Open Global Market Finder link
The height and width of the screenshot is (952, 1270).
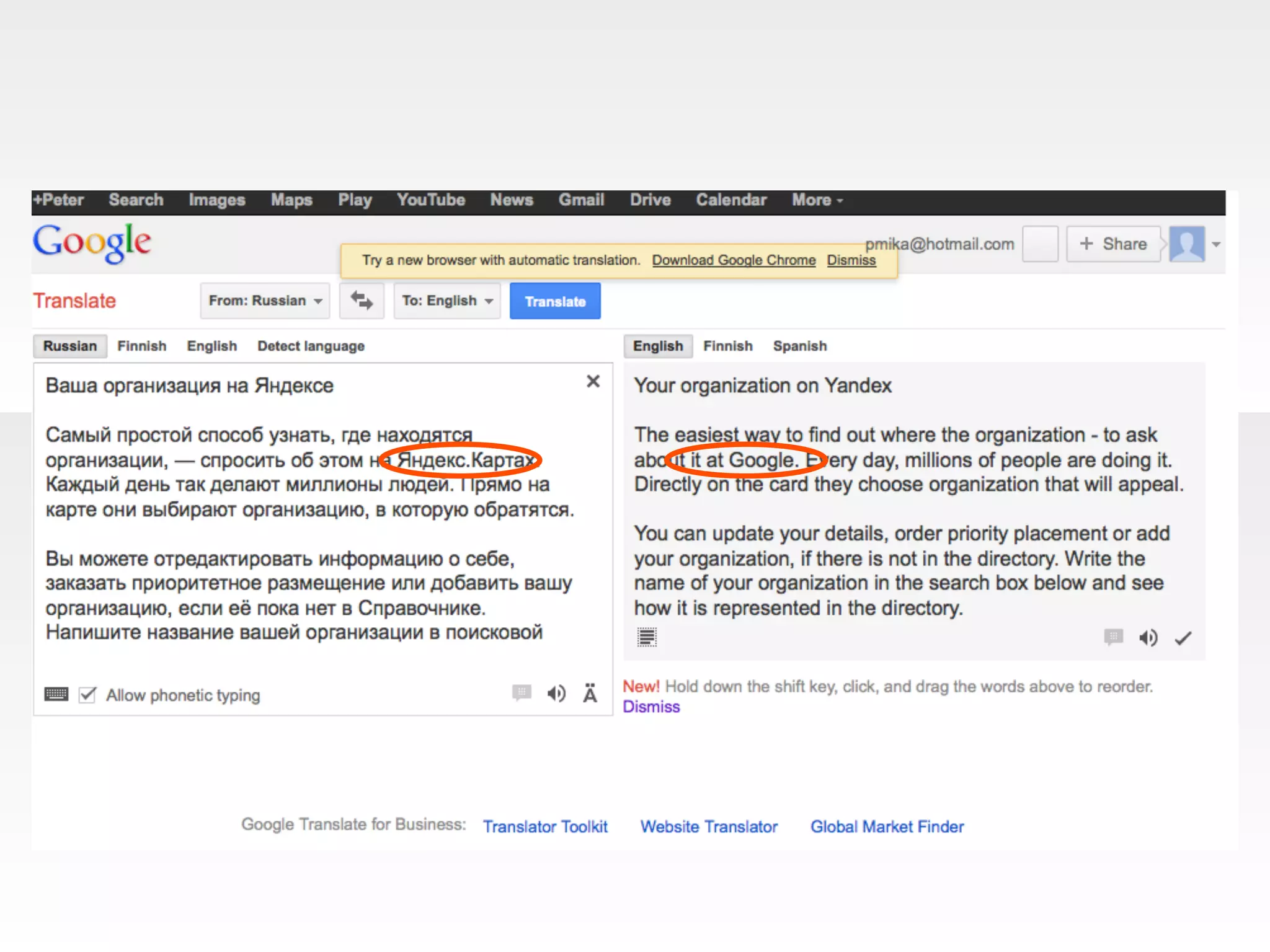click(x=887, y=827)
